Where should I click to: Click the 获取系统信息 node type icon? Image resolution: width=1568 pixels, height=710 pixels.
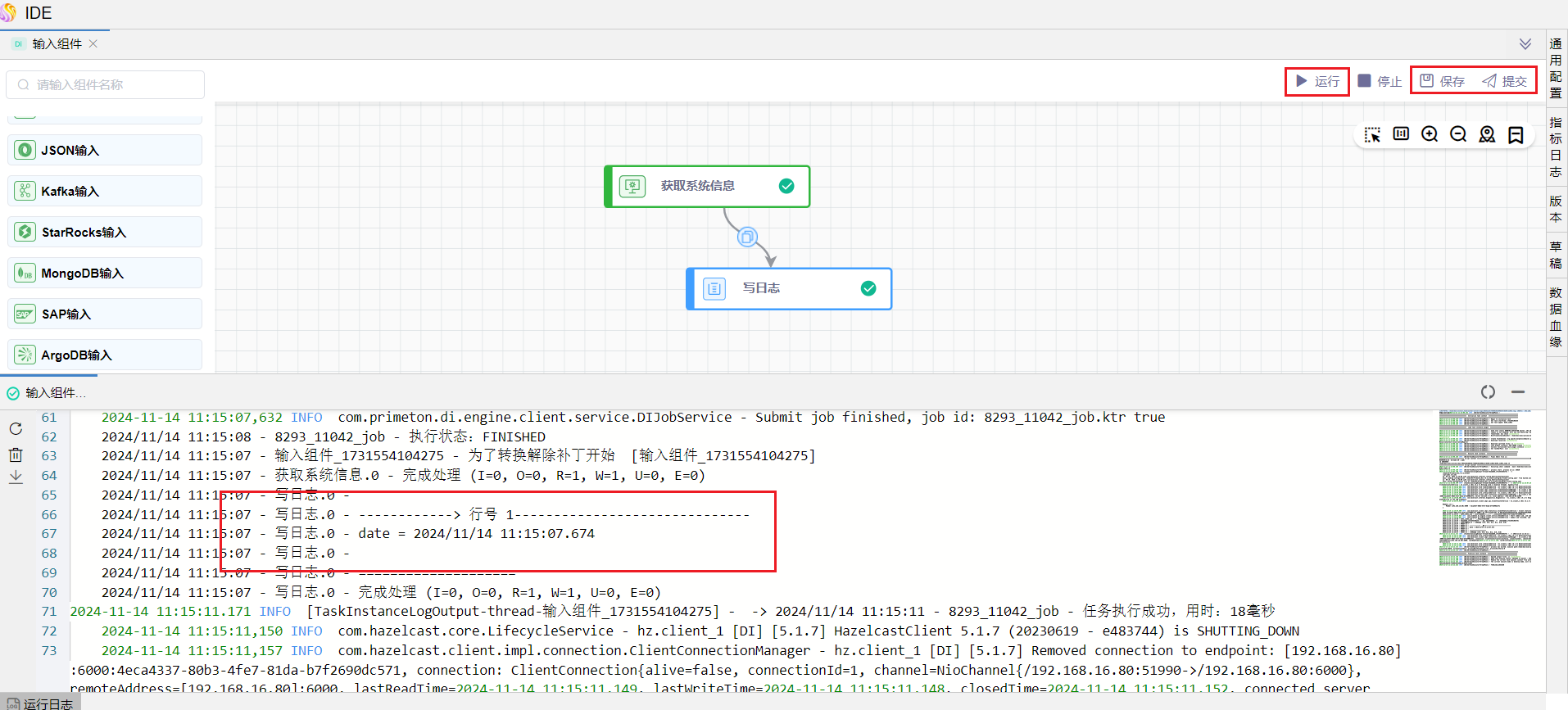[x=632, y=186]
